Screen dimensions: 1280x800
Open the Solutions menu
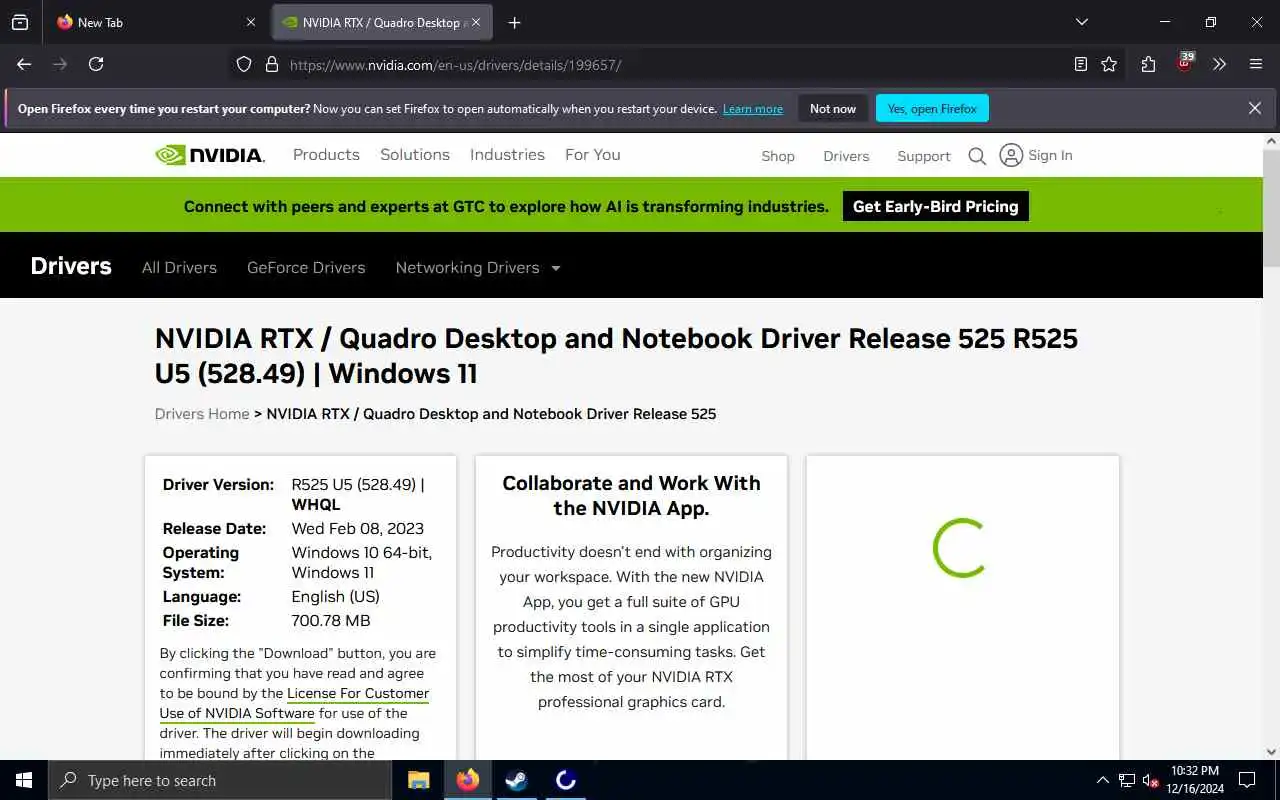pos(415,155)
